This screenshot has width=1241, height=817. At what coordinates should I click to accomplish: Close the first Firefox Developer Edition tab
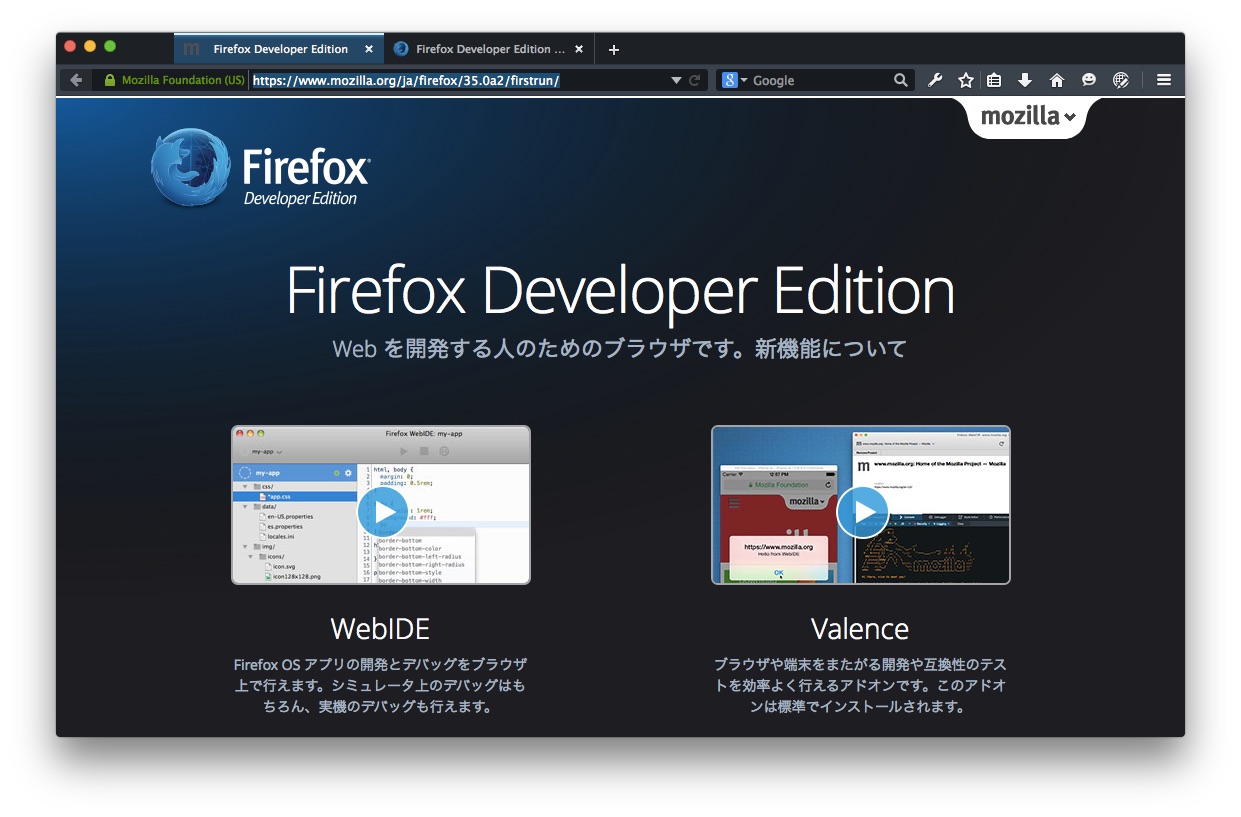click(369, 49)
